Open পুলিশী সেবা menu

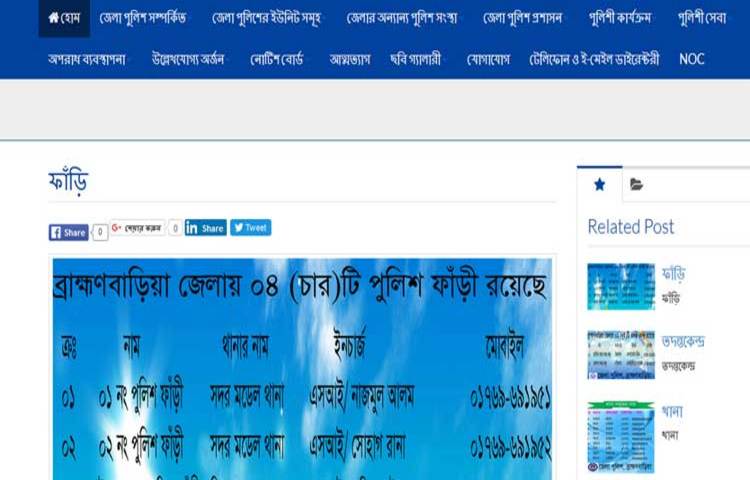pyautogui.click(x=702, y=18)
